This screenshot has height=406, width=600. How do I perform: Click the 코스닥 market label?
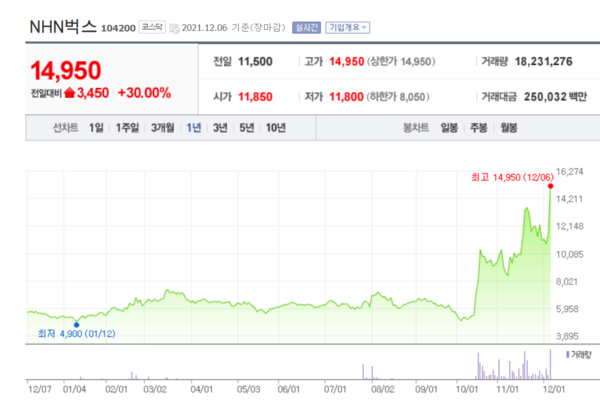pos(152,27)
